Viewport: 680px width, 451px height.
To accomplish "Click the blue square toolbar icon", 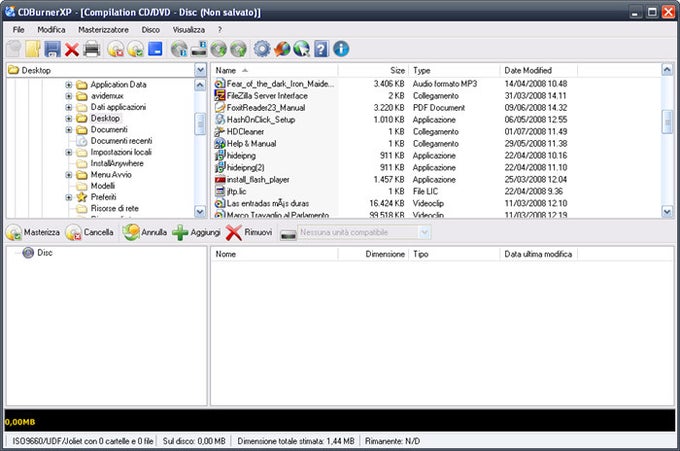I will 155,49.
